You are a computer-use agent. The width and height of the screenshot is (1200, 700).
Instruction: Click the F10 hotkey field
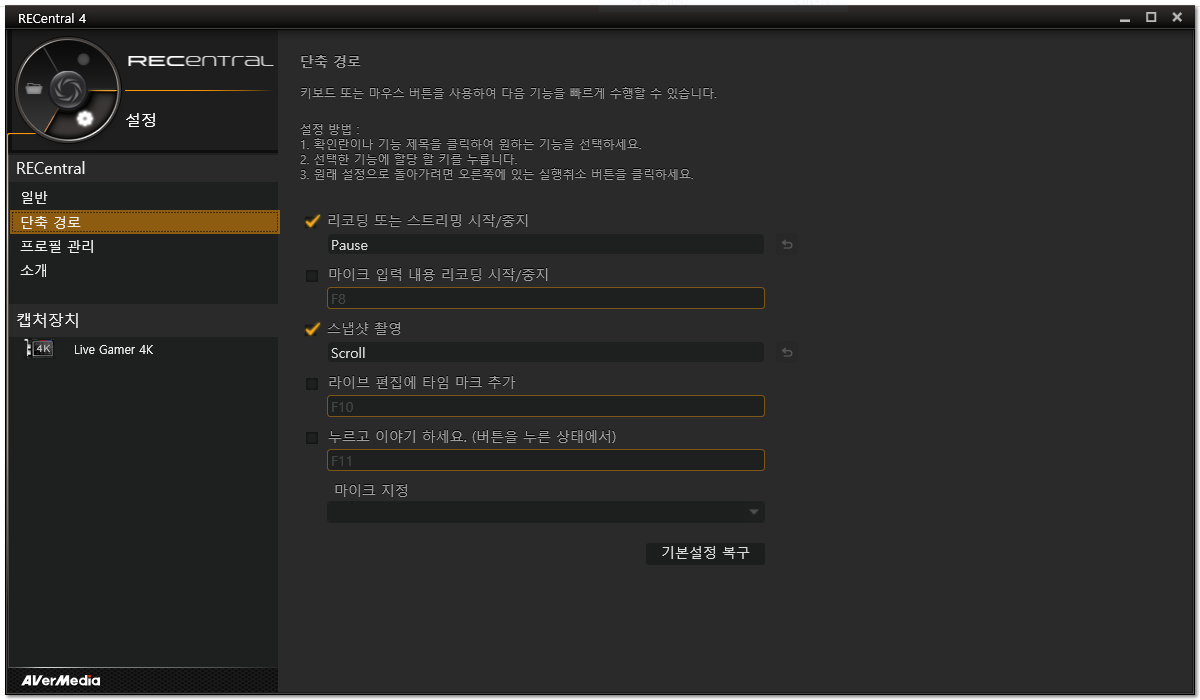coord(546,406)
